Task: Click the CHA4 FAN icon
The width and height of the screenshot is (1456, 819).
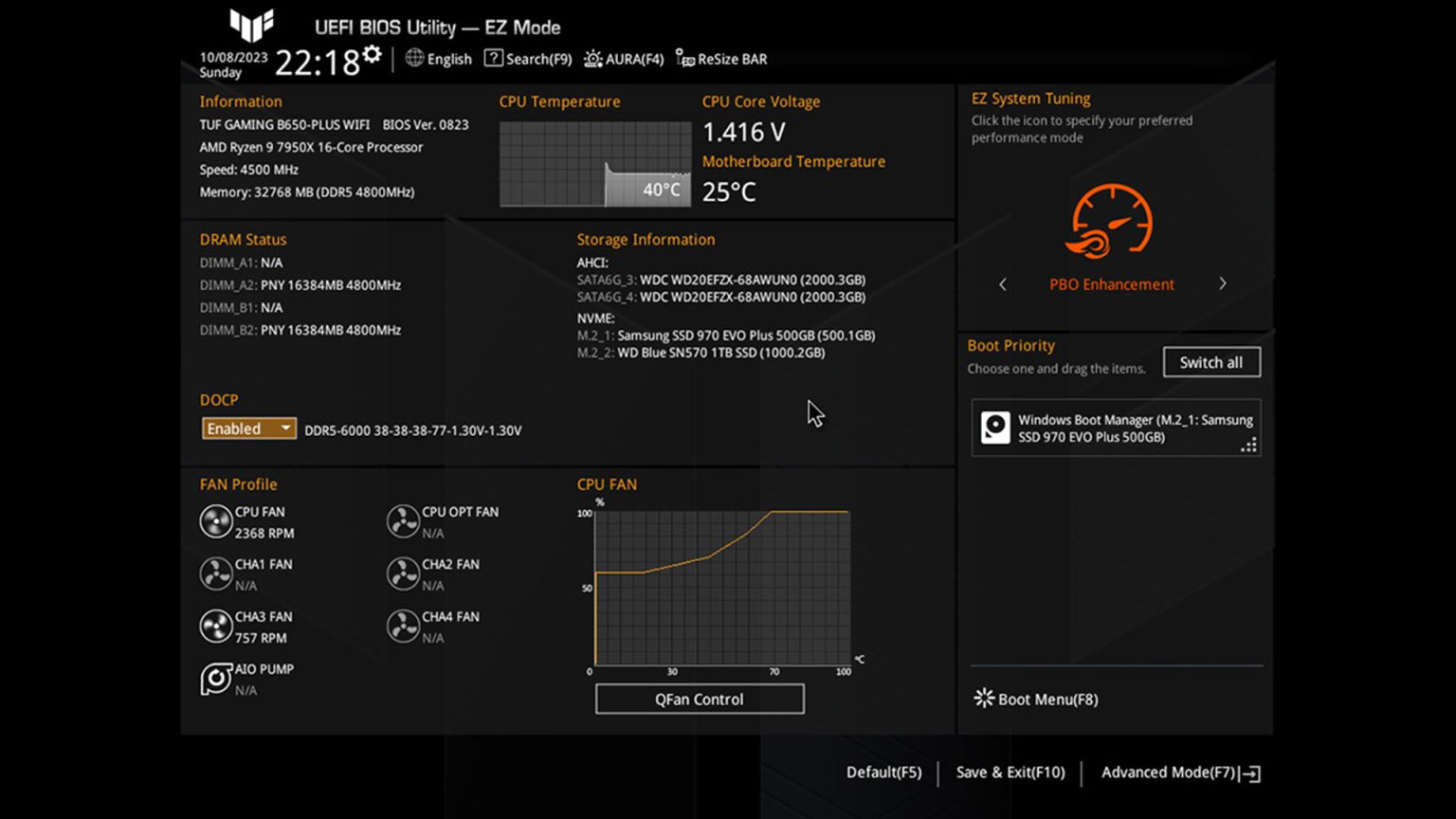Action: 403,626
